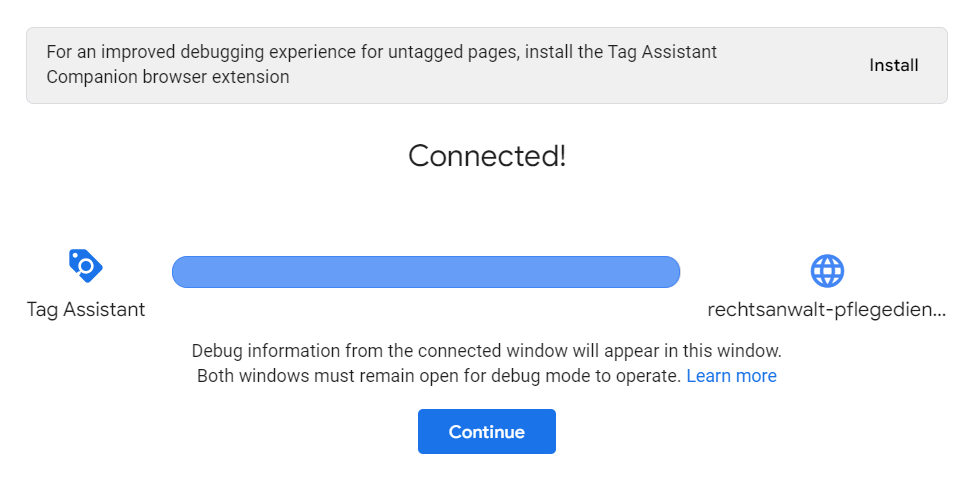Open the Learn more link
The height and width of the screenshot is (497, 971).
click(731, 376)
